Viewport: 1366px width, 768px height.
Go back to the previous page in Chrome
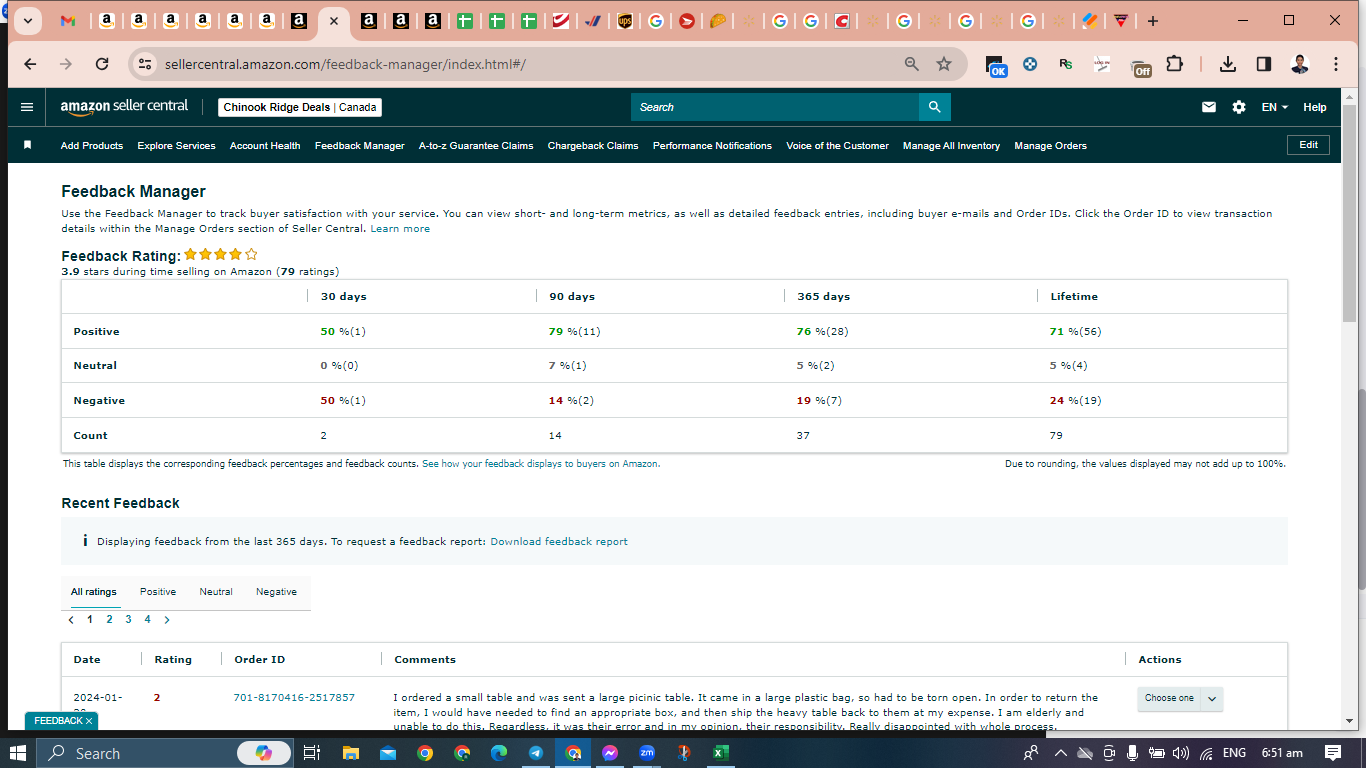[x=30, y=64]
